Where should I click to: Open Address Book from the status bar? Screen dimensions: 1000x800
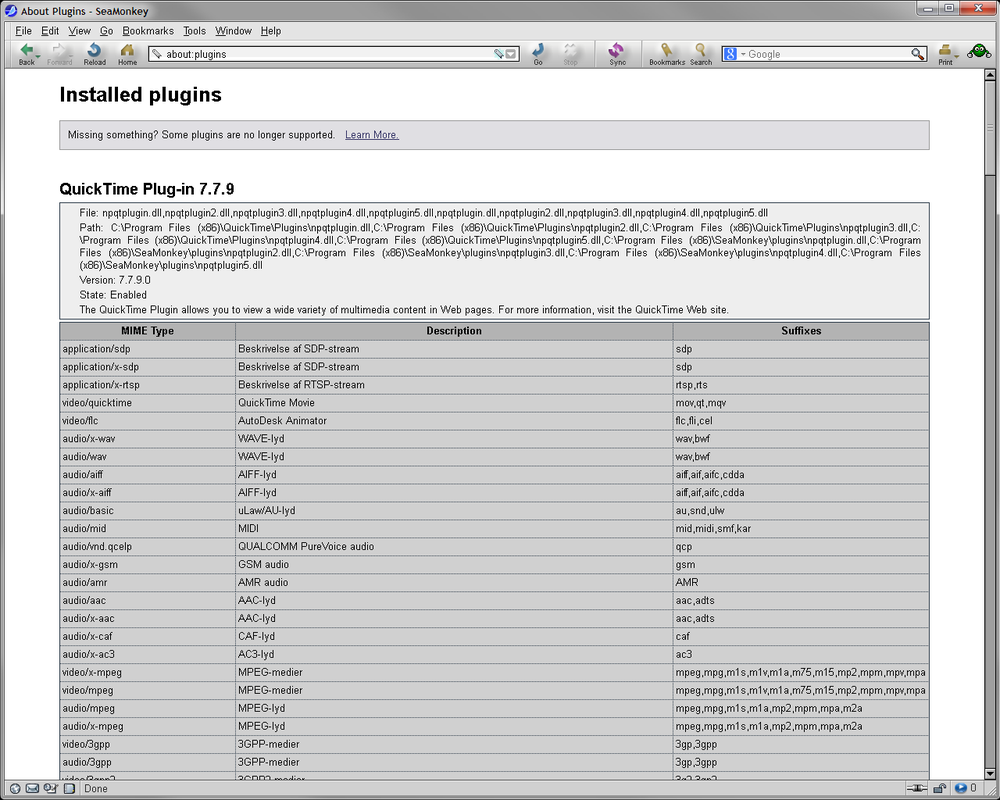click(69, 789)
